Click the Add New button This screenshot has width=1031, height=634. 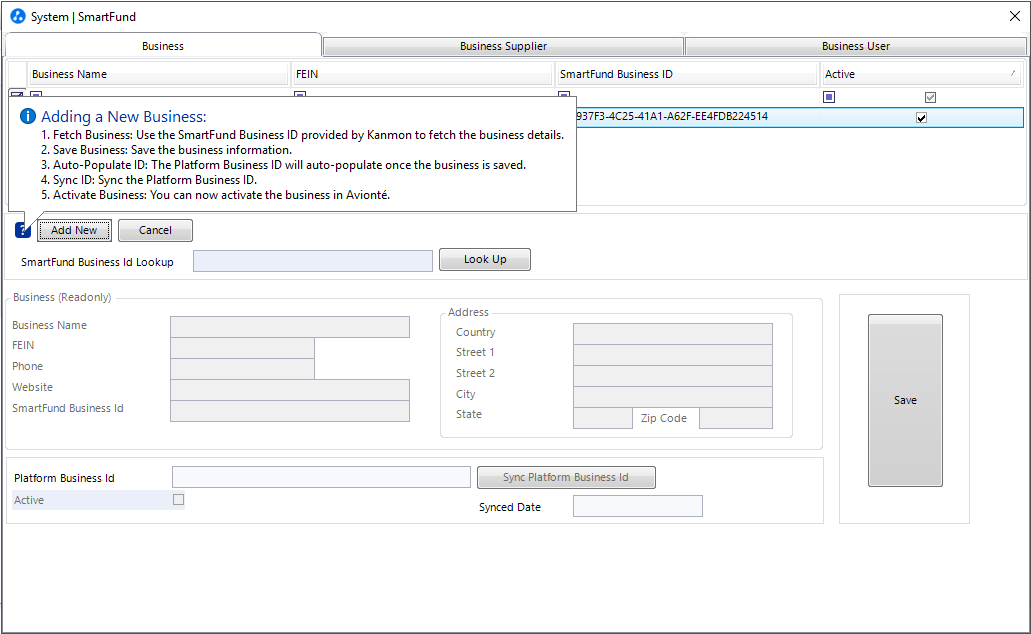pos(74,230)
